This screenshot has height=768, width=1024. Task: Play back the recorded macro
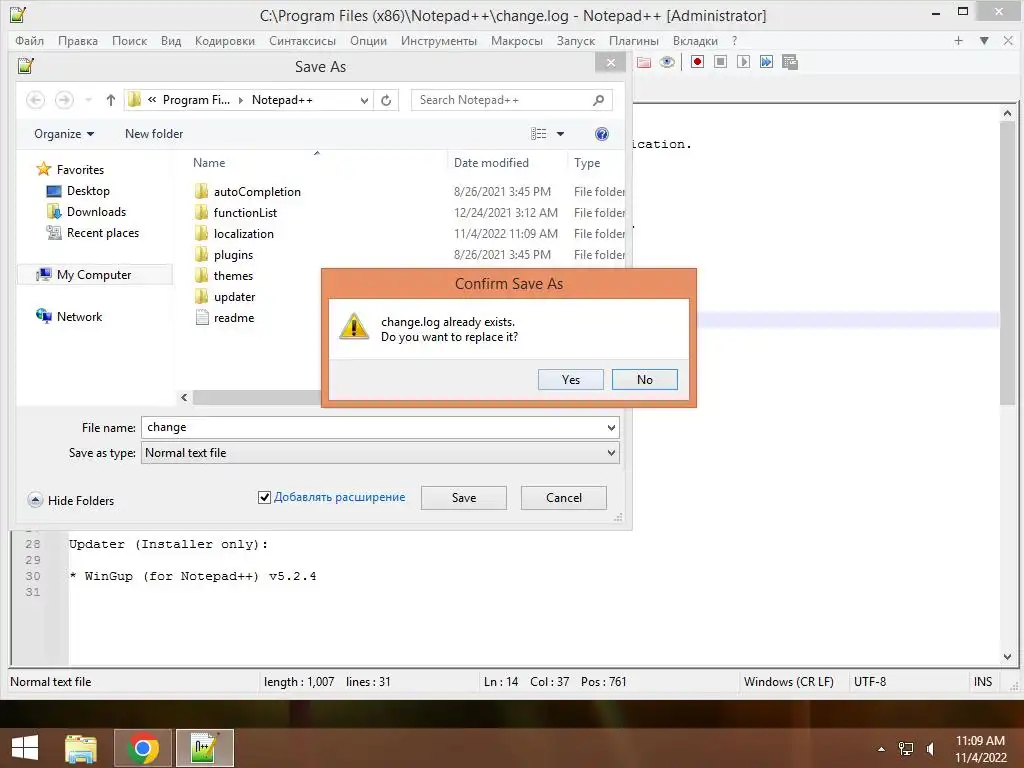pos(743,62)
